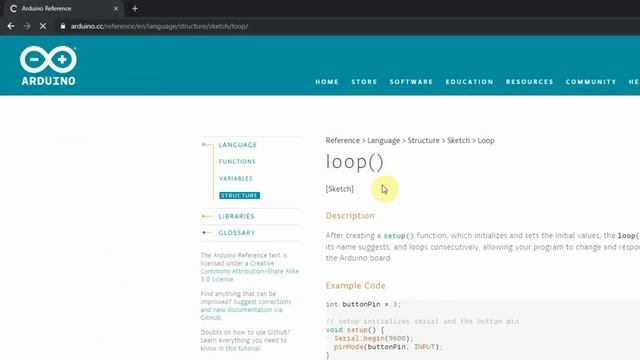The image size is (640, 360).
Task: Select the highlighted STRUCTURE sidebar item
Action: point(239,196)
